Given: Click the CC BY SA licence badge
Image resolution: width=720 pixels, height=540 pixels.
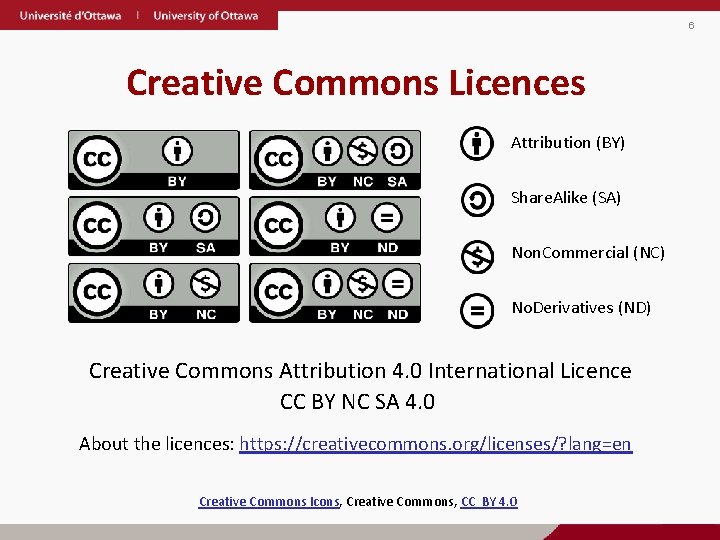Looking at the screenshot, I should click(154, 226).
